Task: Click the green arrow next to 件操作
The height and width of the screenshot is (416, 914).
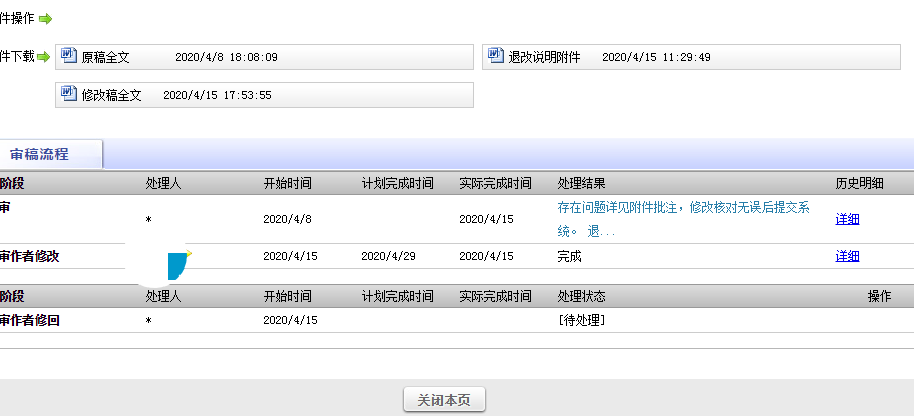Action: click(45, 19)
